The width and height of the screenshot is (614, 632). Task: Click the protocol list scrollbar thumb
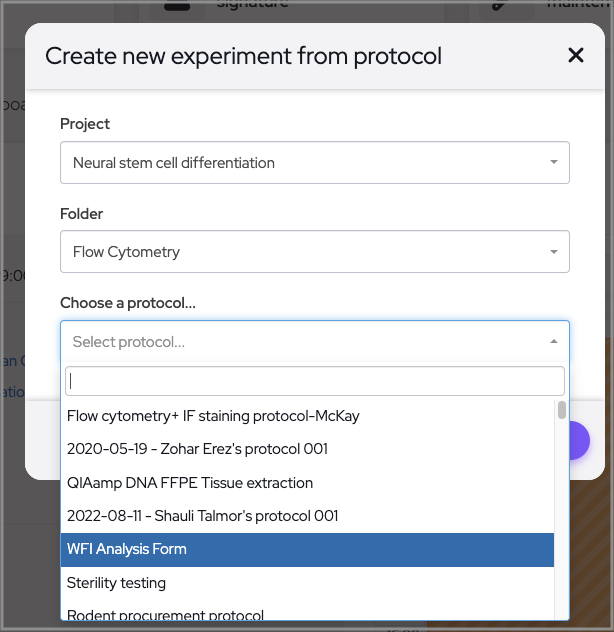coord(562,410)
